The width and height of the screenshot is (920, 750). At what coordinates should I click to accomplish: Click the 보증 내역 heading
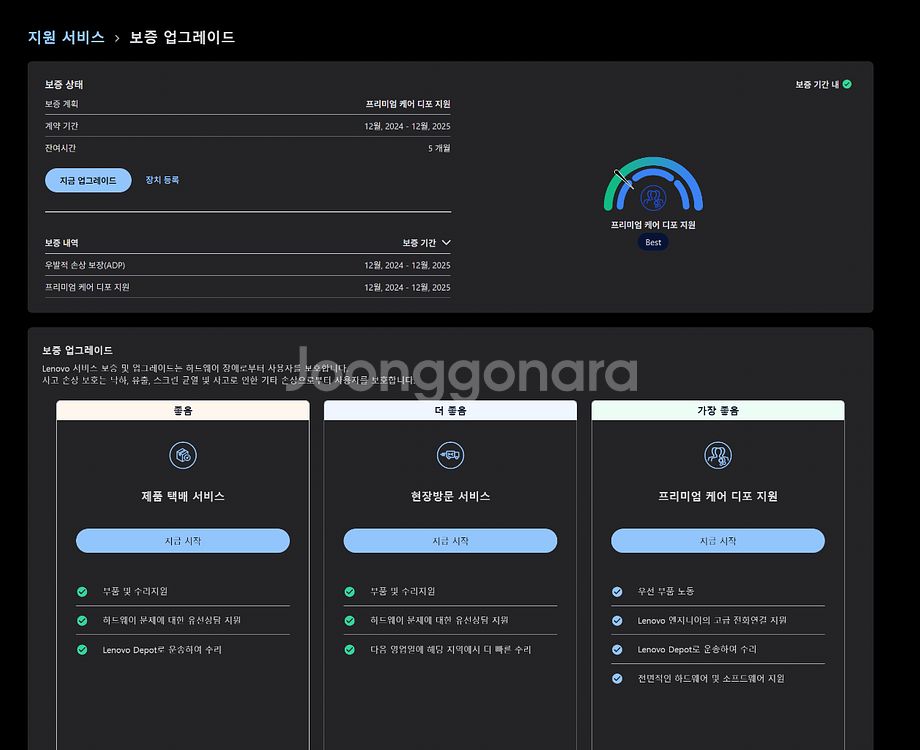(62, 243)
